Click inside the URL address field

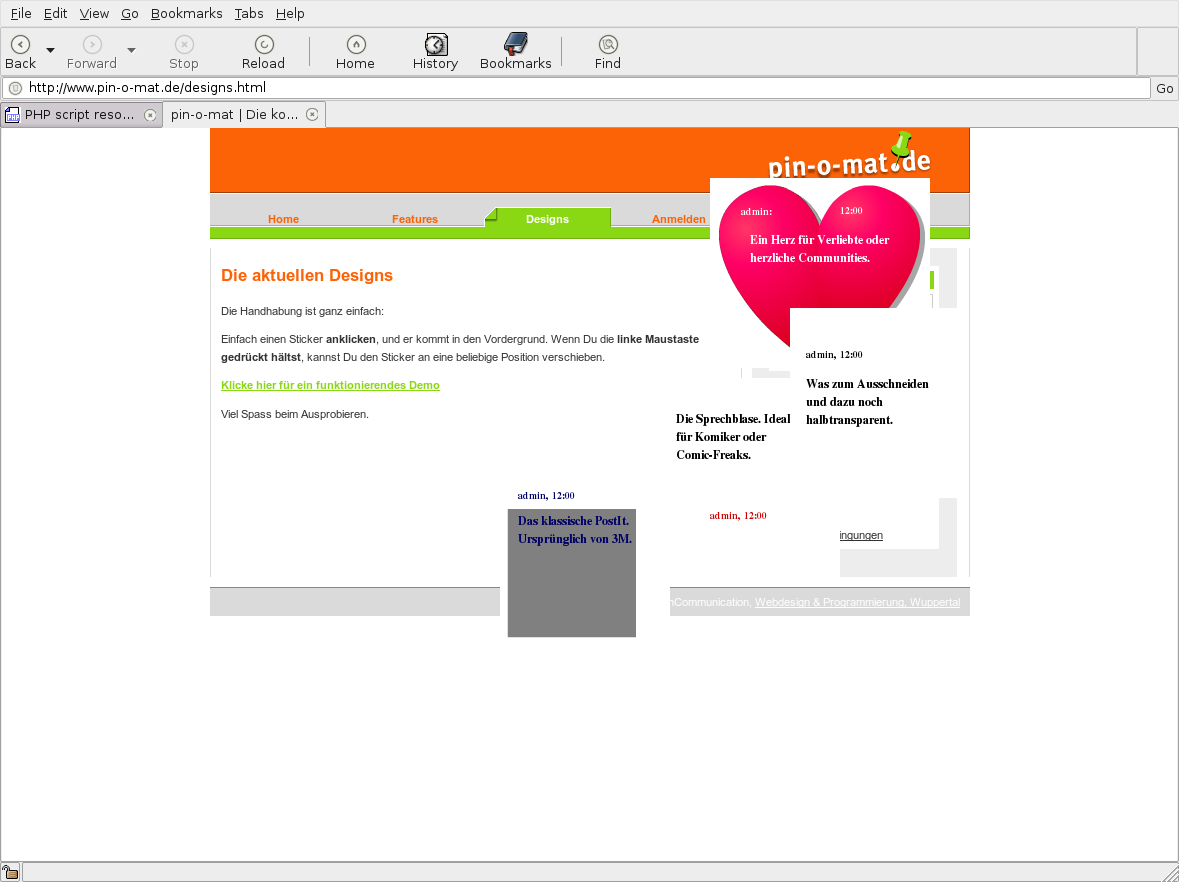[x=580, y=88]
